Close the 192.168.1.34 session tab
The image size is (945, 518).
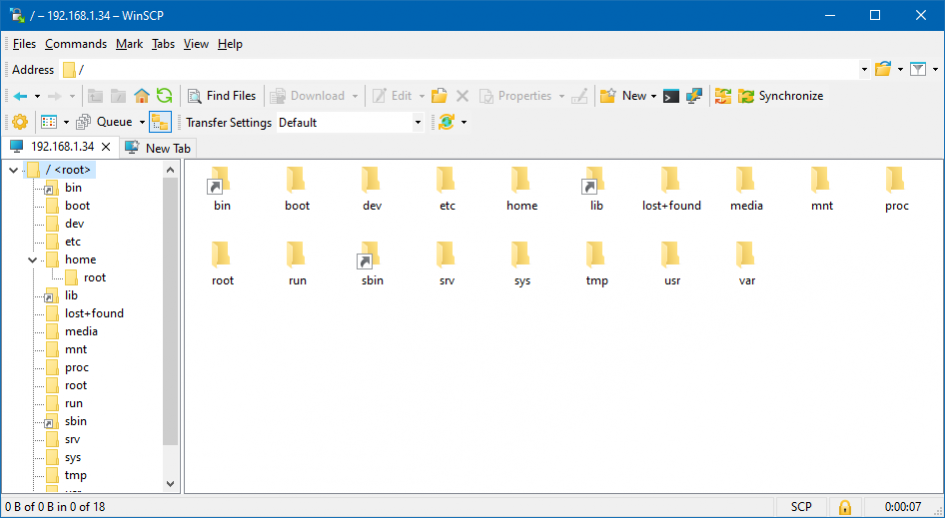pyautogui.click(x=107, y=147)
